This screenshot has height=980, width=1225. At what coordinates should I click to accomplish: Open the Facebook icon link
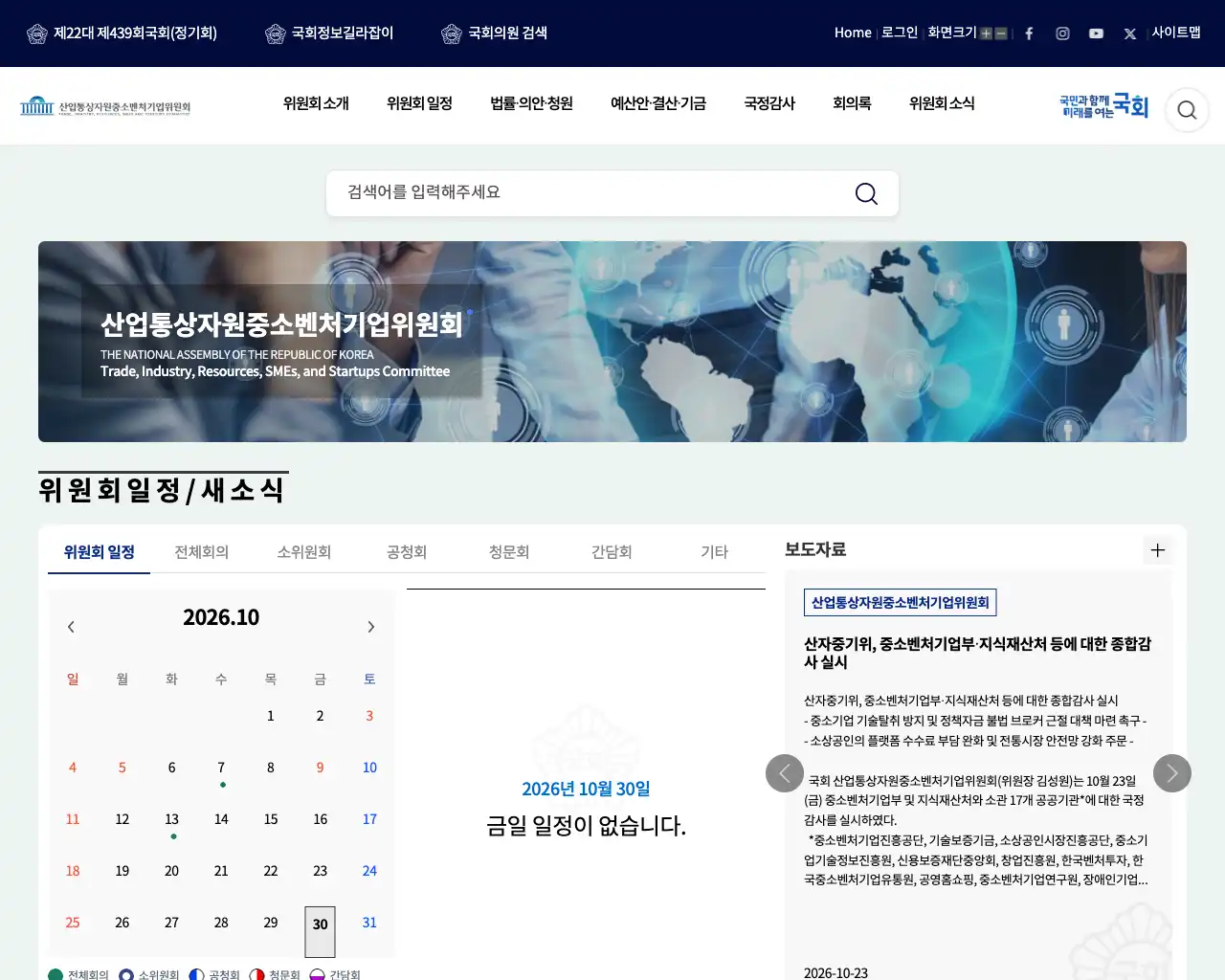pos(1029,33)
